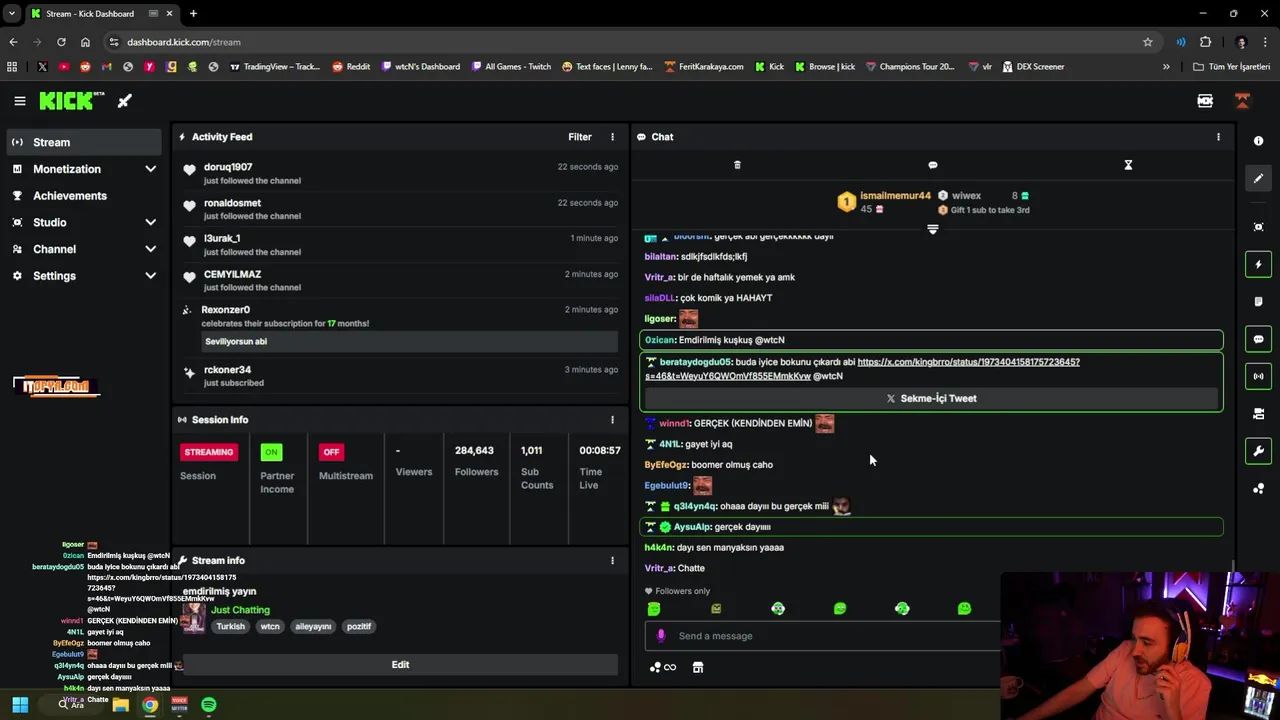Click the aileyayını tag
The height and width of the screenshot is (720, 1280).
click(x=313, y=627)
